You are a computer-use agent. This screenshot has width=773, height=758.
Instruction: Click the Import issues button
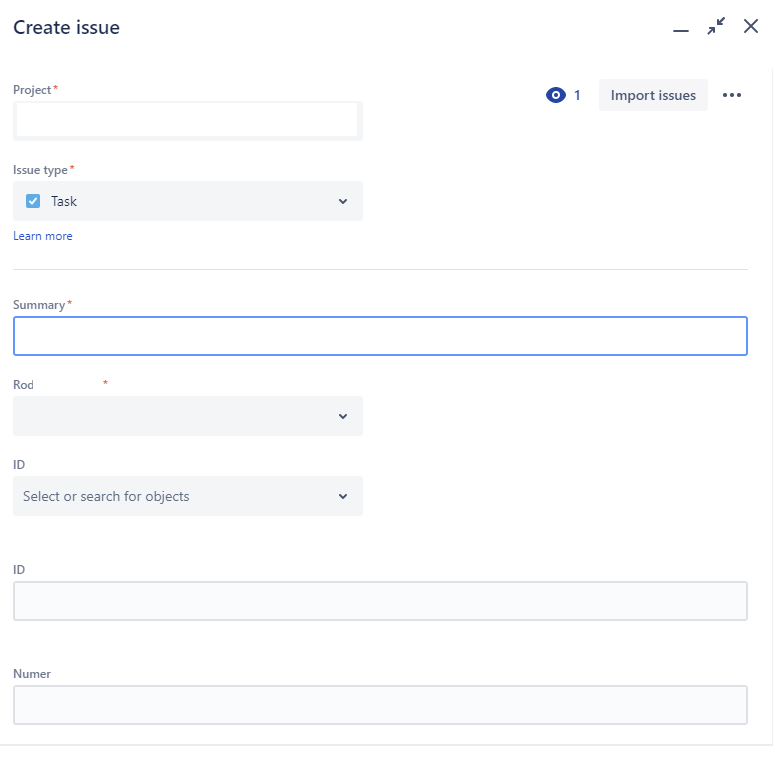click(x=653, y=96)
